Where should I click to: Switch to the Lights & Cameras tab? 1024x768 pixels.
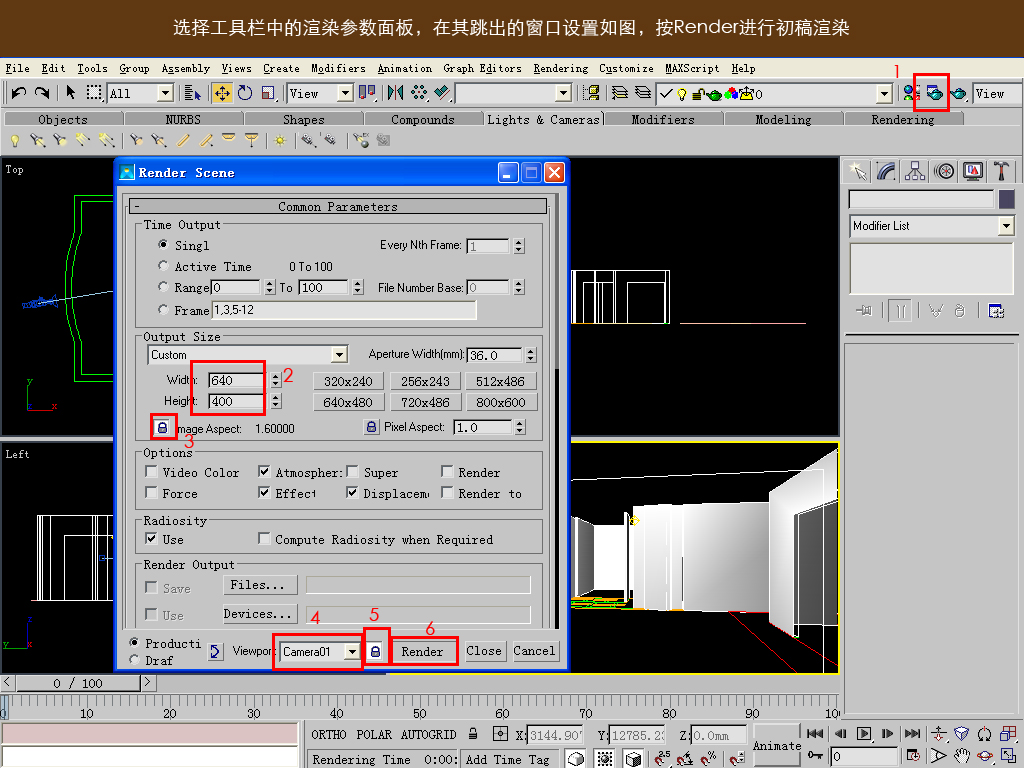(x=543, y=120)
